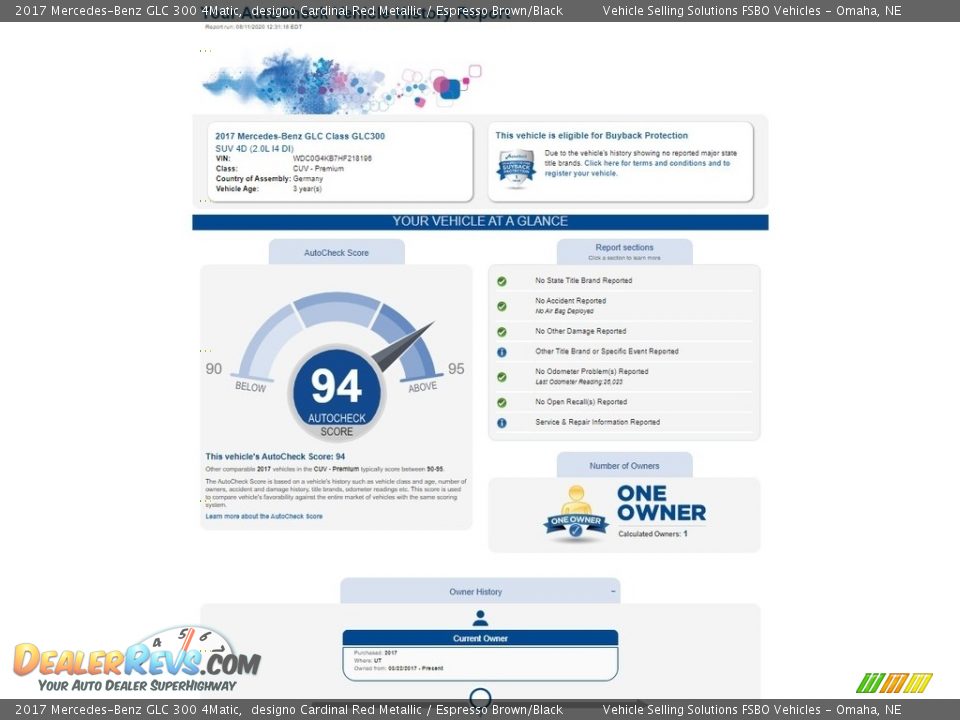Click the Class CUV - Premium value
Viewport: 960px width, 720px height.
click(x=318, y=168)
